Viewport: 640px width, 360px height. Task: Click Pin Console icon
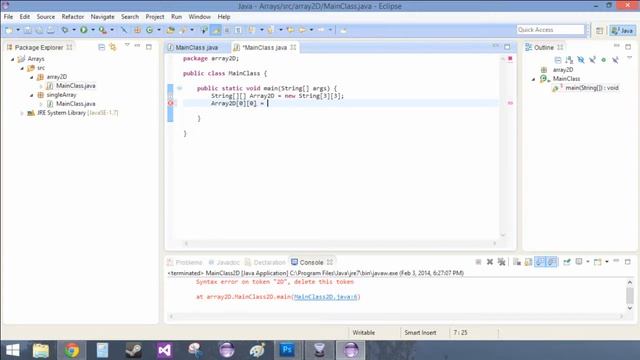pyautogui.click(x=567, y=262)
